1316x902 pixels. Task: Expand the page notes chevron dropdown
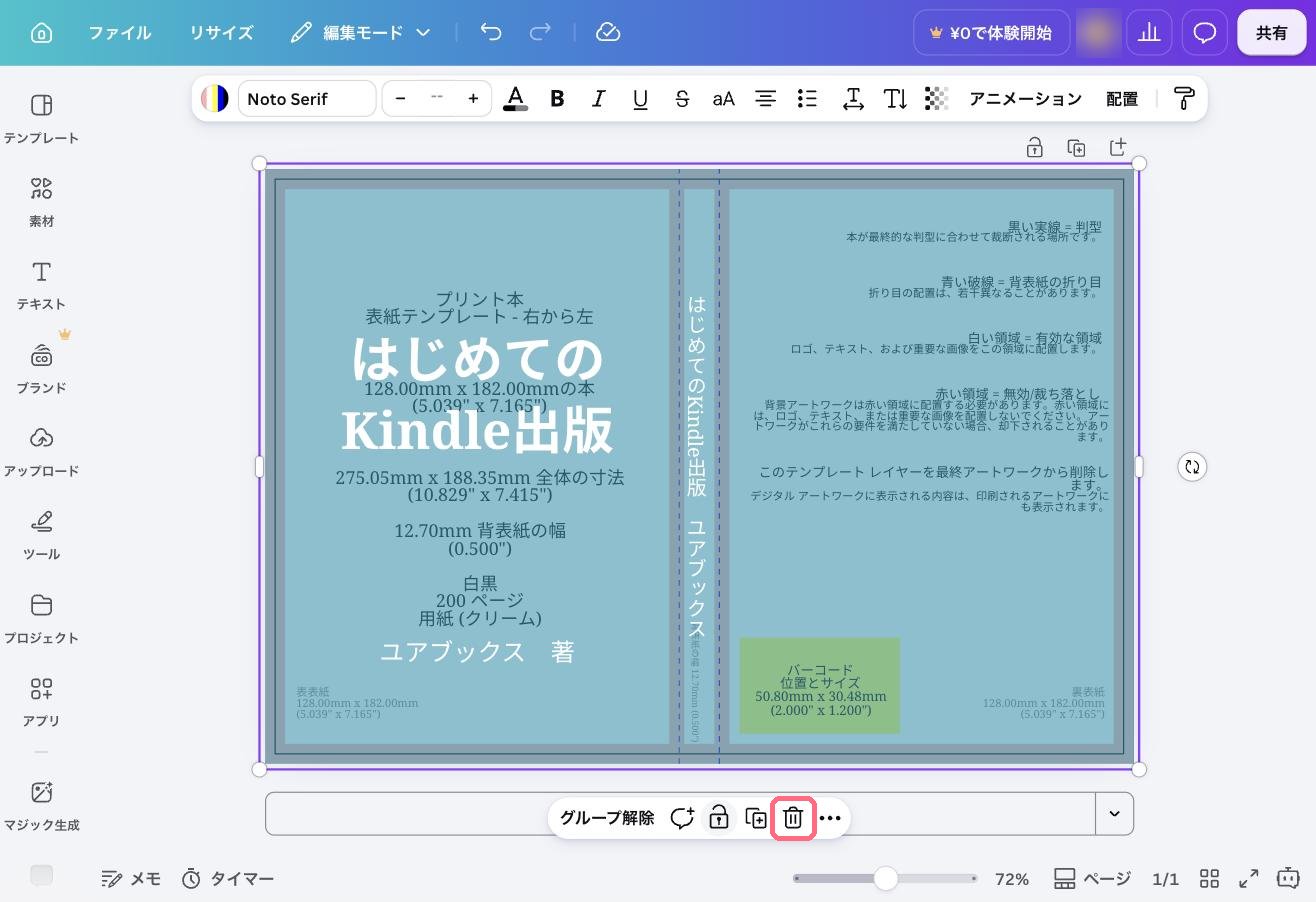coord(1114,814)
